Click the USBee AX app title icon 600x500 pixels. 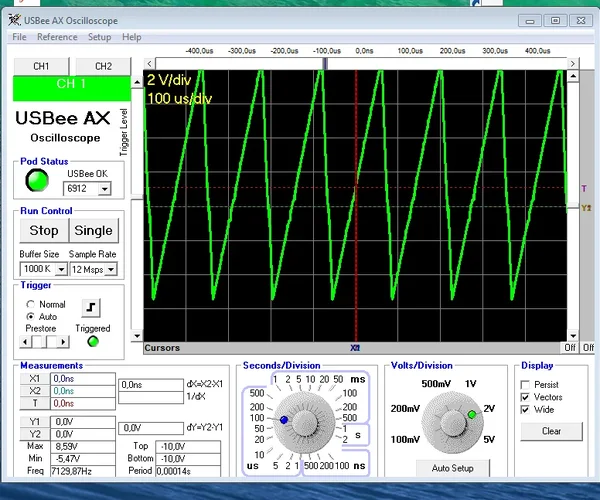point(15,20)
